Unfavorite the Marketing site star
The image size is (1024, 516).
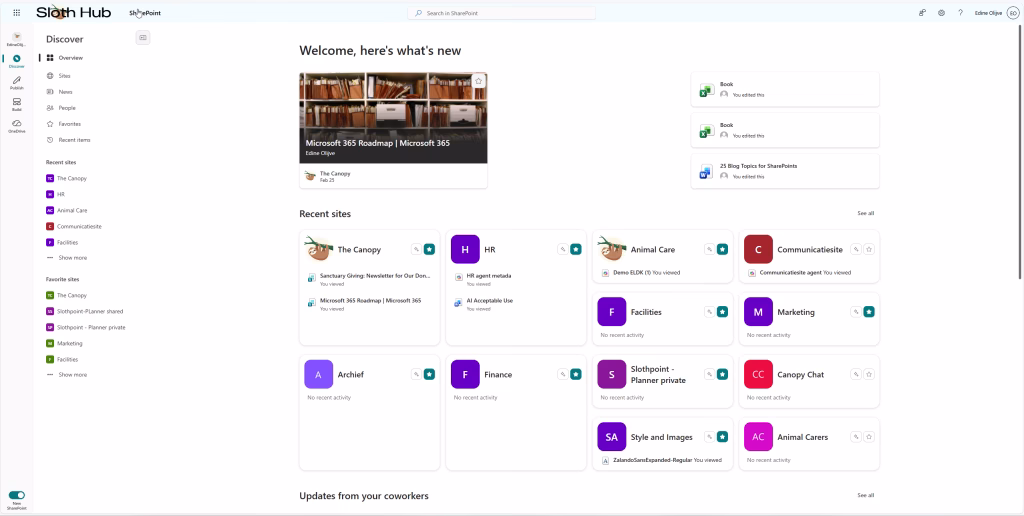pyautogui.click(x=869, y=312)
